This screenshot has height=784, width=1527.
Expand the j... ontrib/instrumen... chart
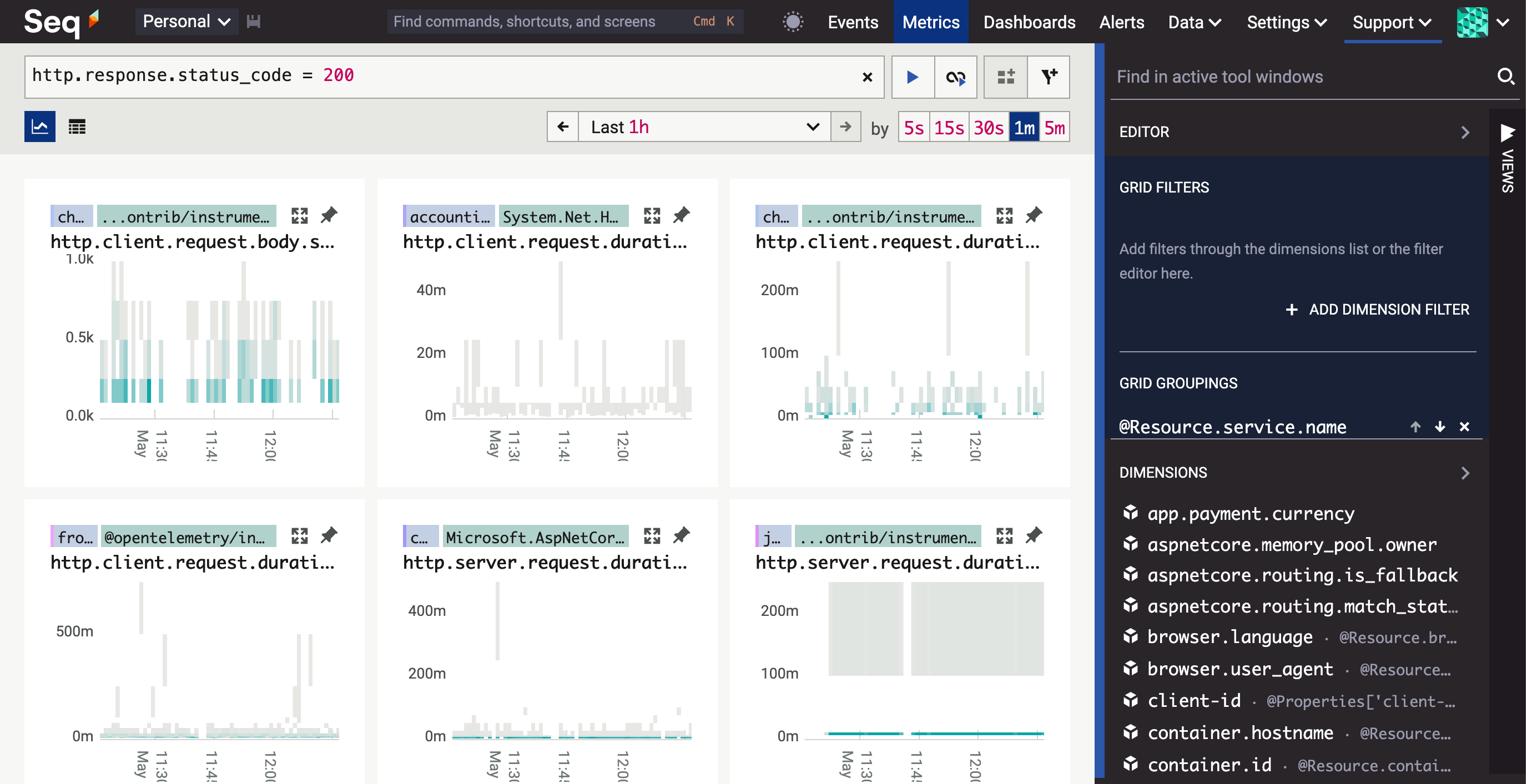point(1004,537)
